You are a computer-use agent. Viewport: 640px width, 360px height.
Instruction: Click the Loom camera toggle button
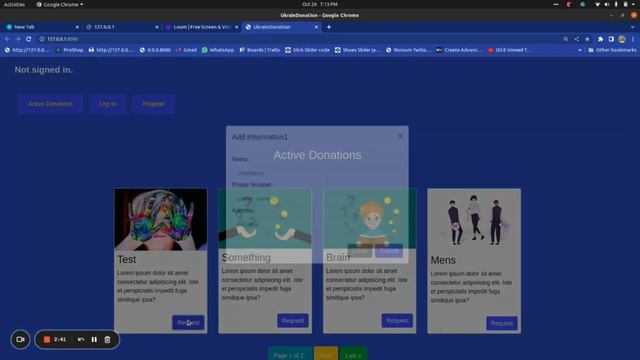tap(20, 339)
